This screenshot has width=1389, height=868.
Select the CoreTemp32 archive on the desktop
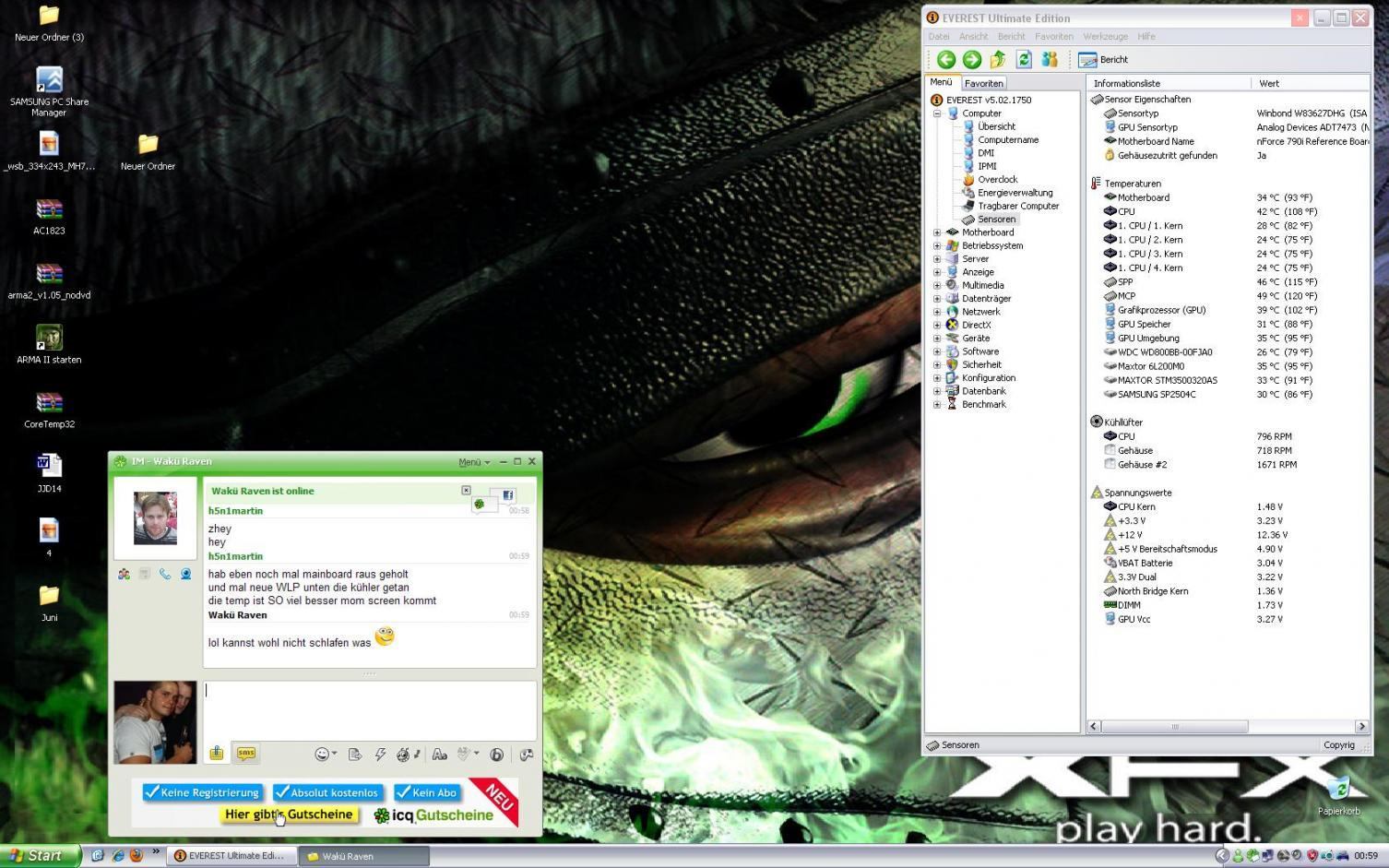click(x=49, y=409)
